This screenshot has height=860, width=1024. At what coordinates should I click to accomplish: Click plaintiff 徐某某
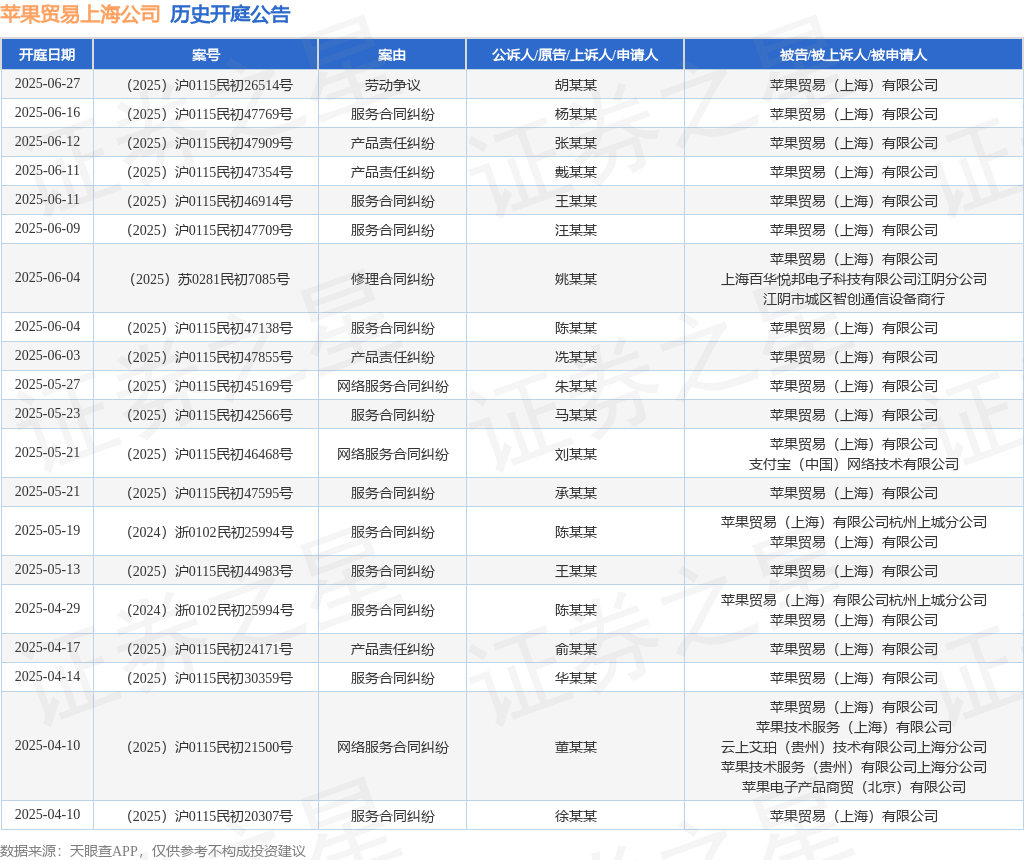point(575,816)
